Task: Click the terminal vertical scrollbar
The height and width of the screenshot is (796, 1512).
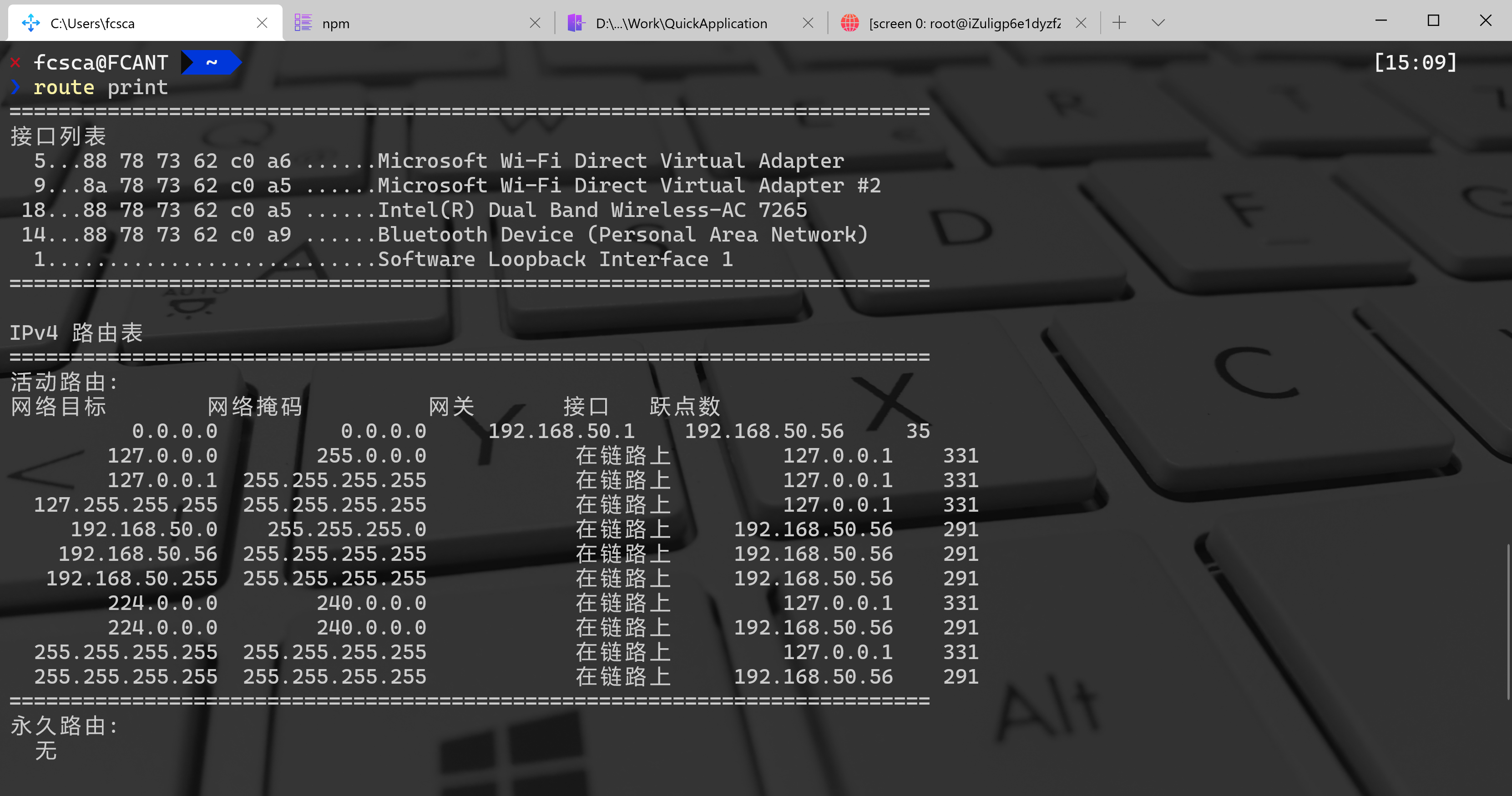Action: pyautogui.click(x=1508, y=622)
